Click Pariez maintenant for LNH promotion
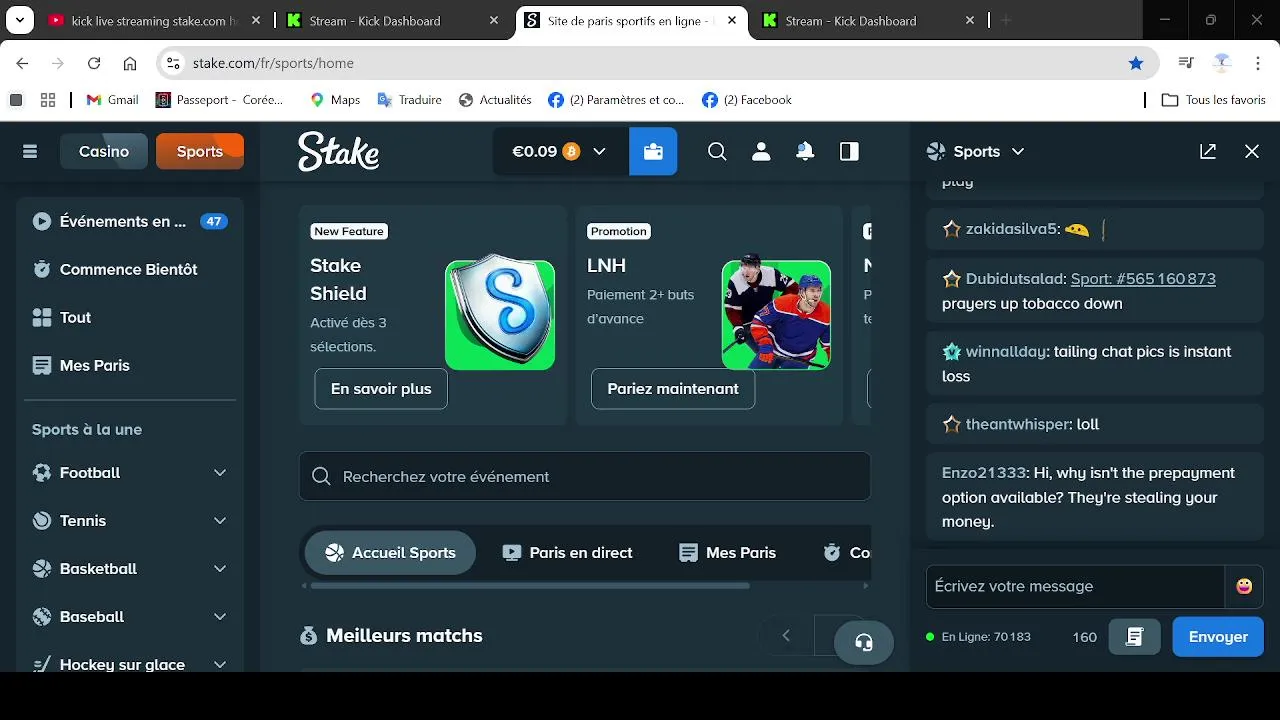Image resolution: width=1280 pixels, height=720 pixels. 673,388
